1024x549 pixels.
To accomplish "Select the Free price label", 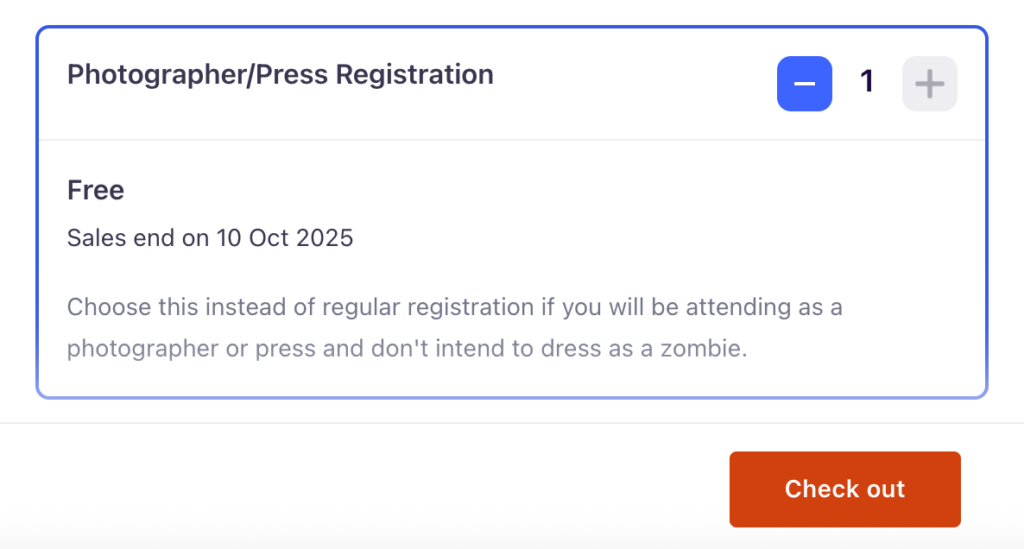I will coord(95,190).
